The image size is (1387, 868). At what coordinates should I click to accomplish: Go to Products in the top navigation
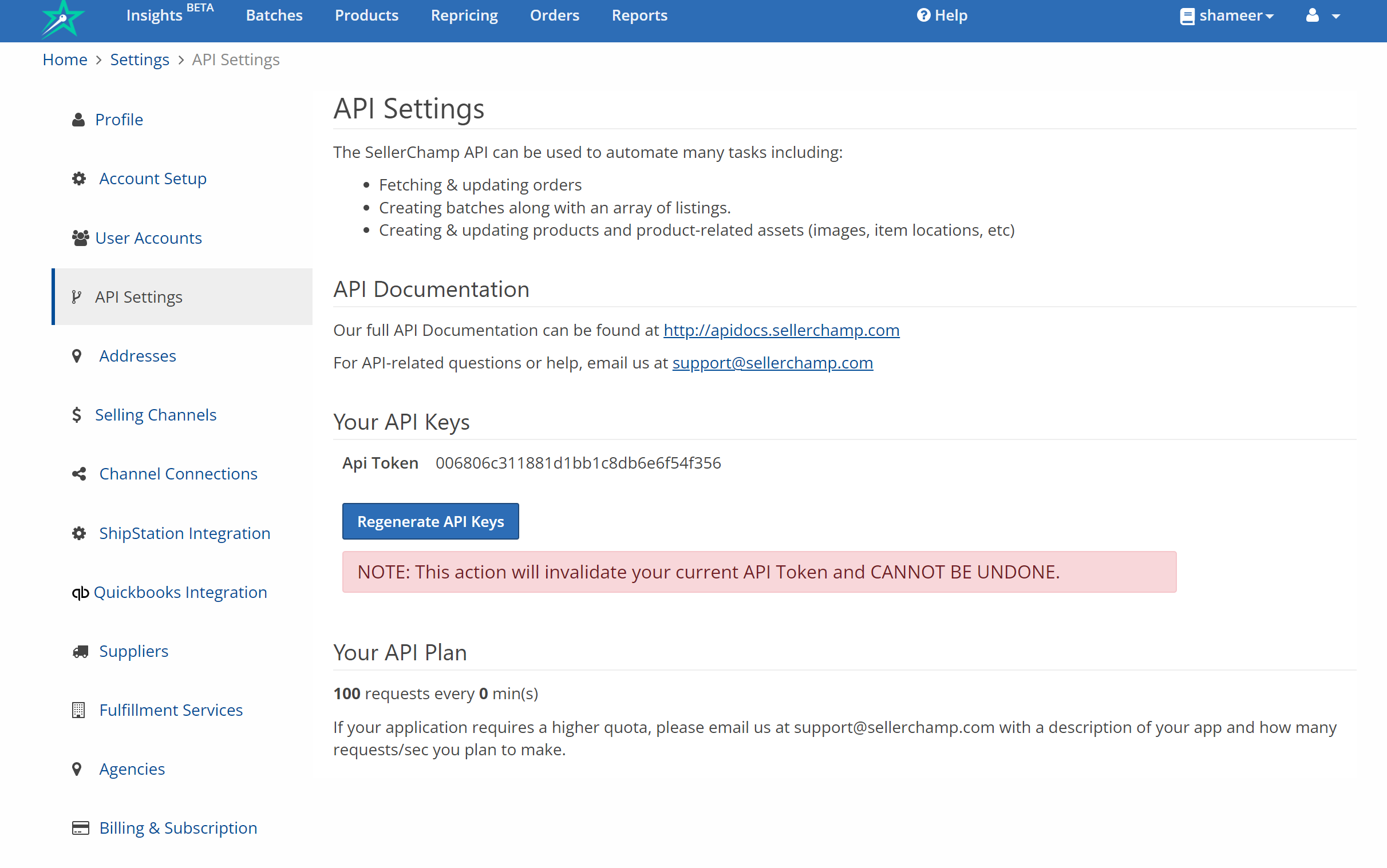pyautogui.click(x=366, y=15)
